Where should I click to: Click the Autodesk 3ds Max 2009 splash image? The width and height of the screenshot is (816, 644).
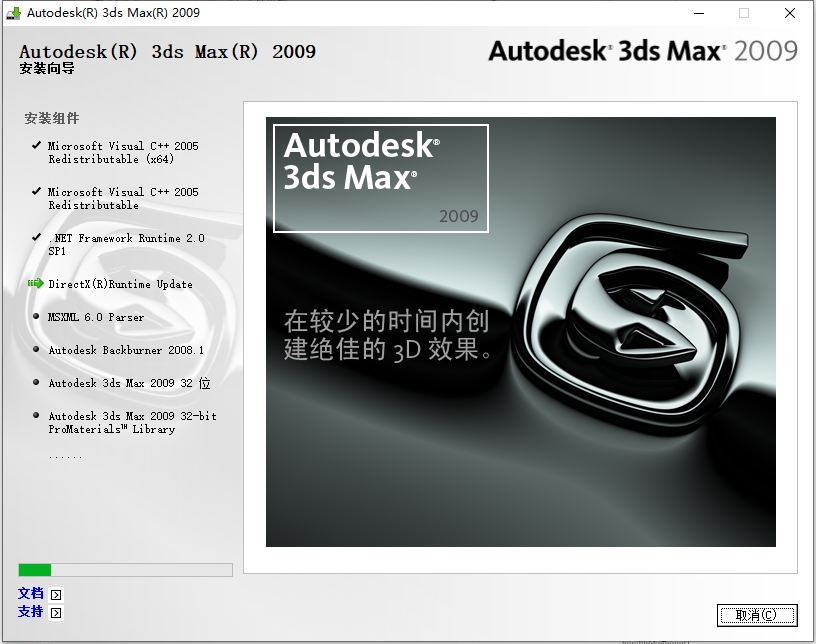(x=520, y=332)
